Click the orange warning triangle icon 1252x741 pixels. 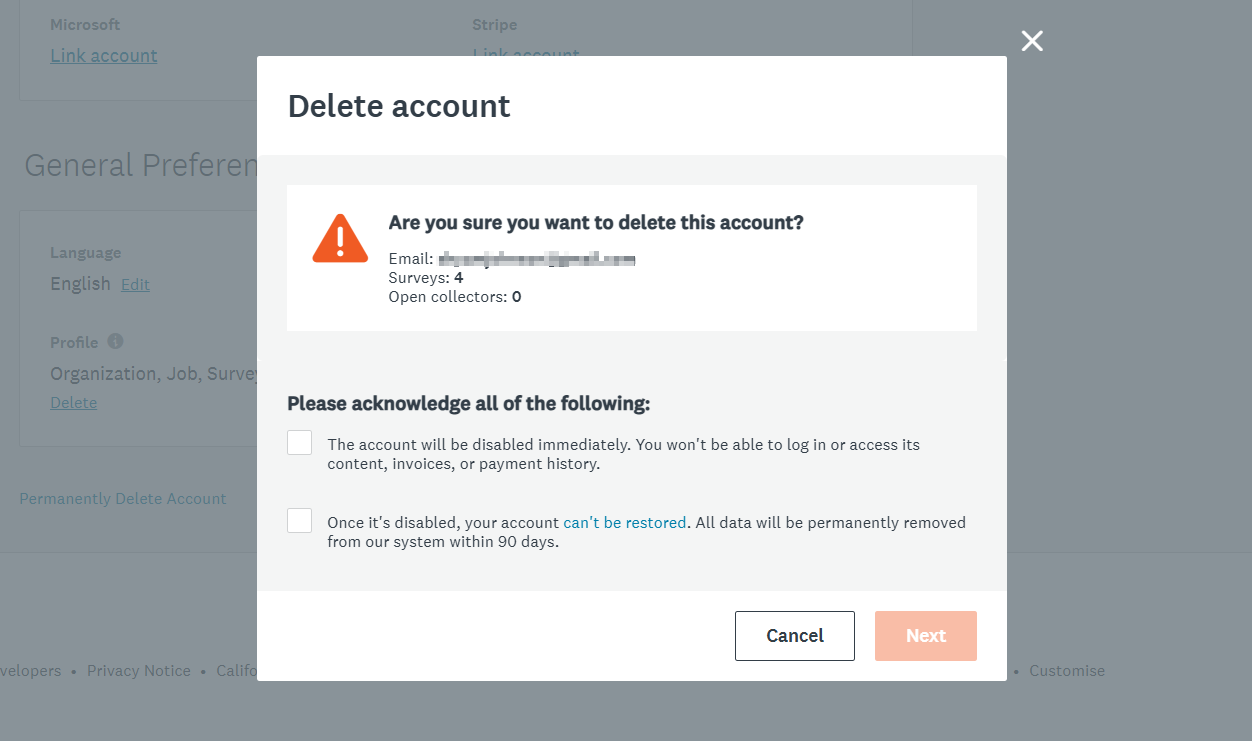tap(340, 239)
